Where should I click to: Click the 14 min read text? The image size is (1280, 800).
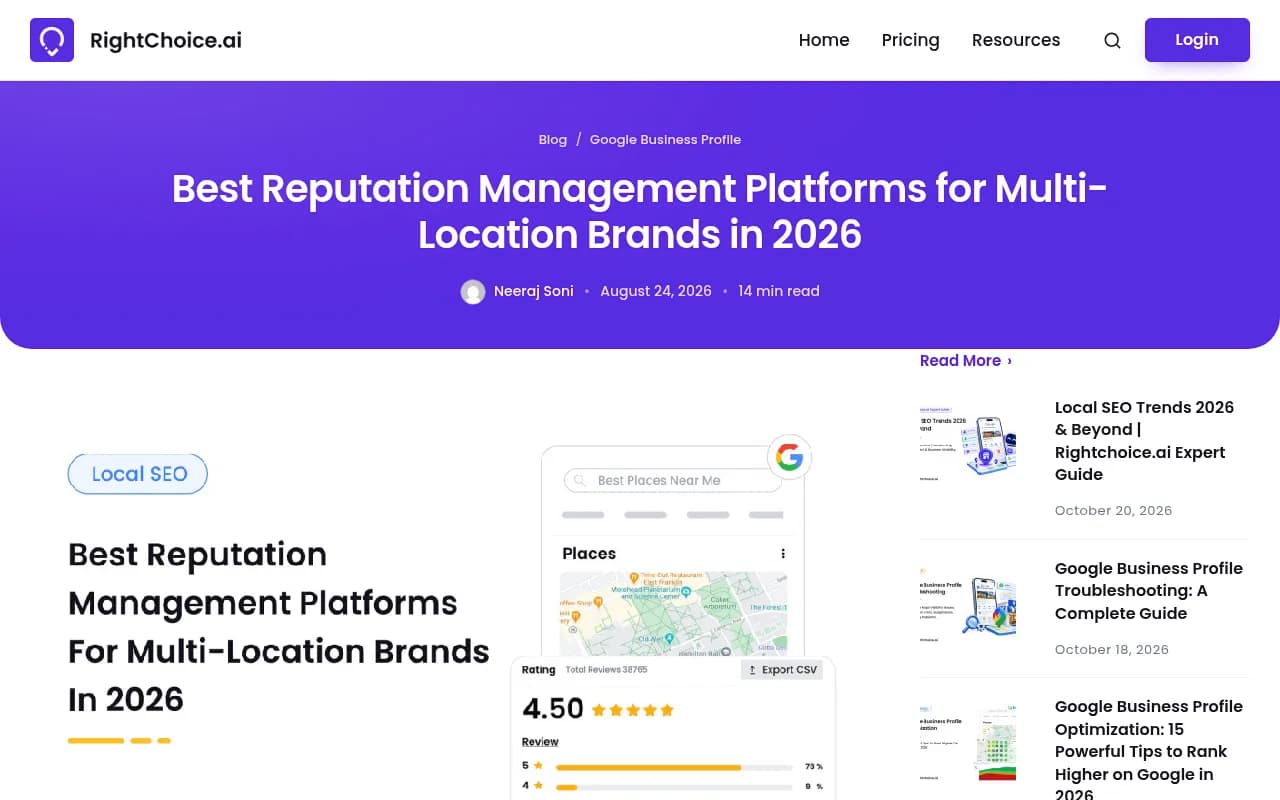tap(779, 291)
